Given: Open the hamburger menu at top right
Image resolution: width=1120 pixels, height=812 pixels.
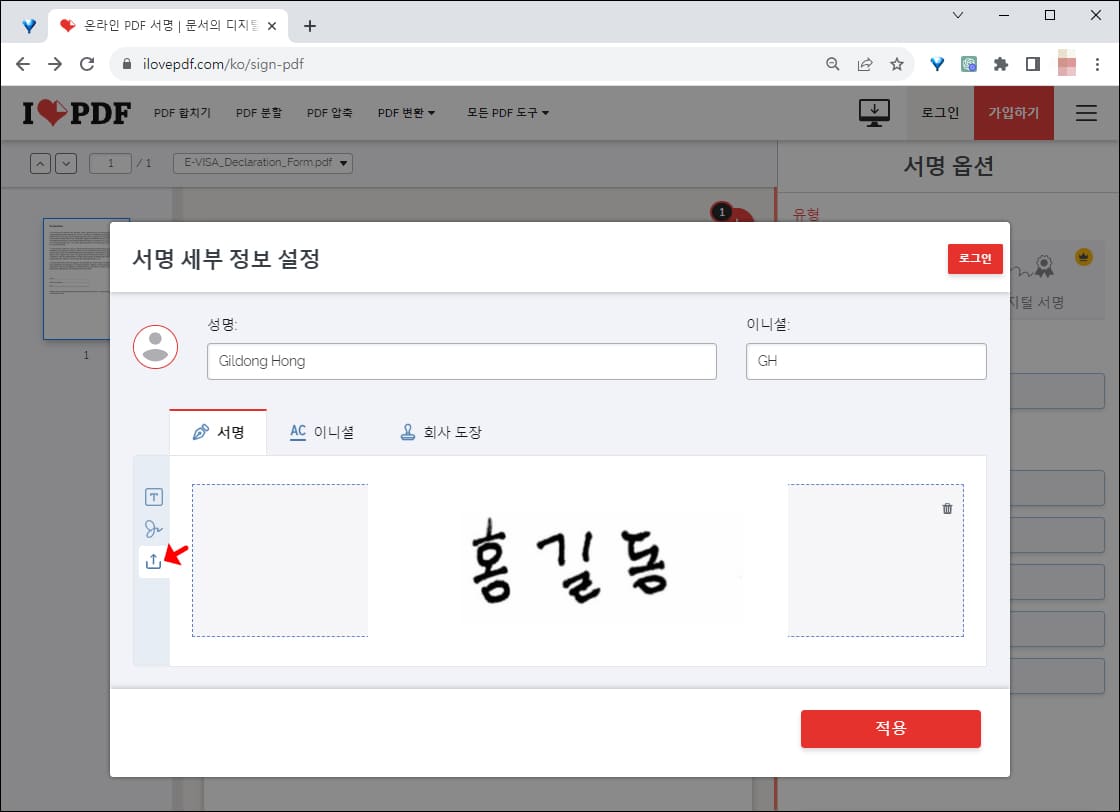Looking at the screenshot, I should [1086, 113].
